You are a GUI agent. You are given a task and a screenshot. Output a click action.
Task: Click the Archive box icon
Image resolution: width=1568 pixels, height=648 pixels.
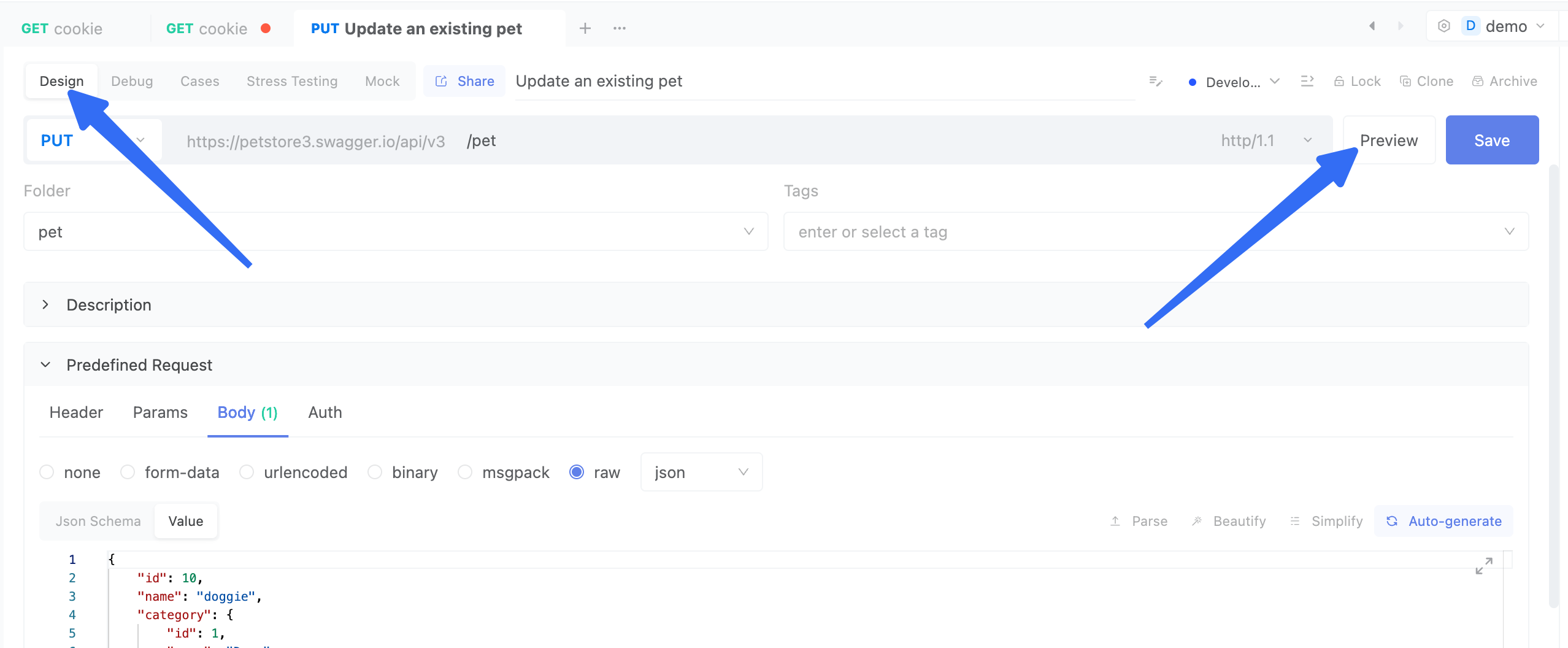tap(1478, 81)
